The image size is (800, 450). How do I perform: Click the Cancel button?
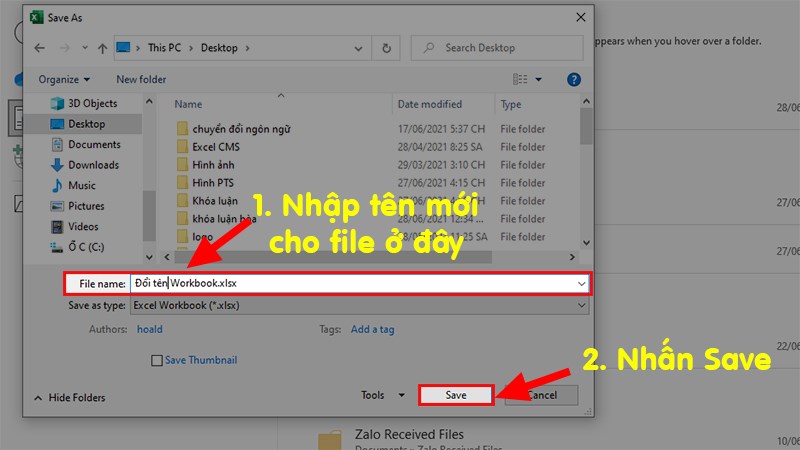pos(541,395)
